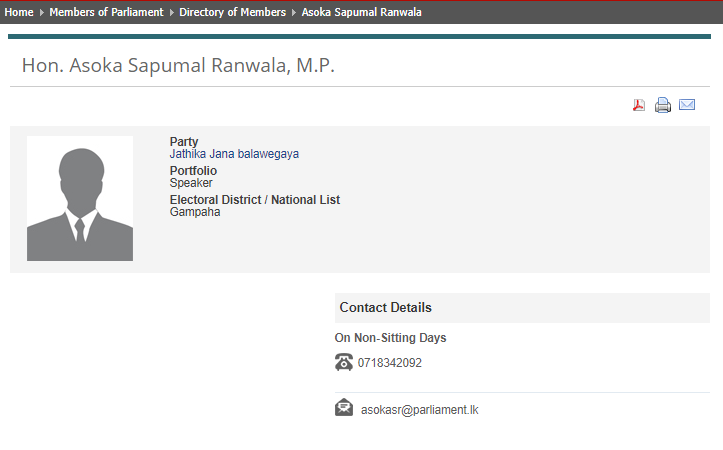Click the Gampaha electoral district text

point(195,212)
